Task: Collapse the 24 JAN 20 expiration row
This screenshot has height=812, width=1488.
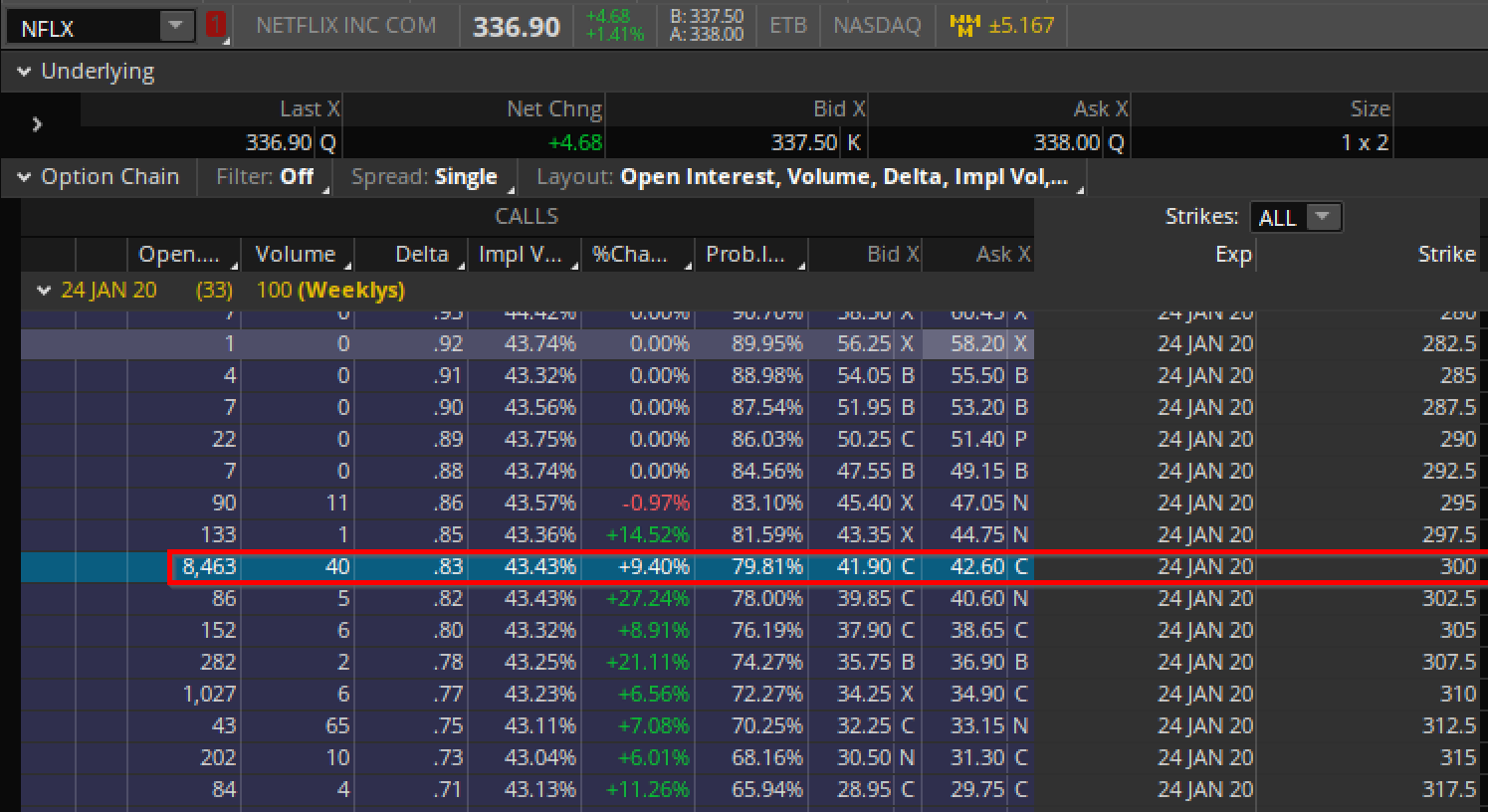Action: pos(44,291)
